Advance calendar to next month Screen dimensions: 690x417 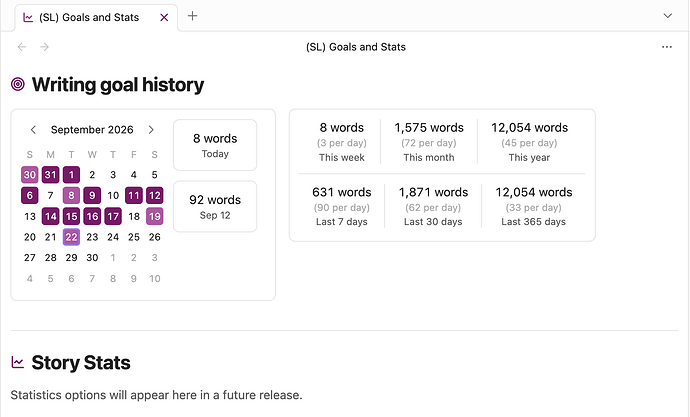pyautogui.click(x=151, y=130)
